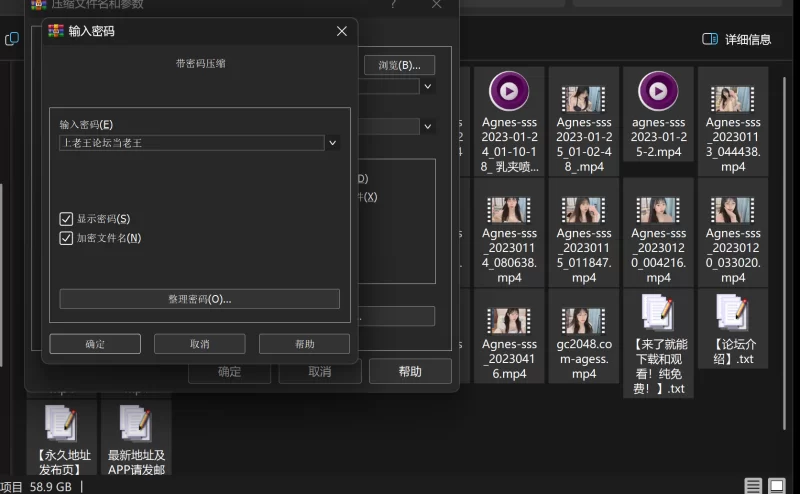This screenshot has height=494, width=800.
Task: Disable the 加密文件名(N) checkbox
Action: coord(67,238)
